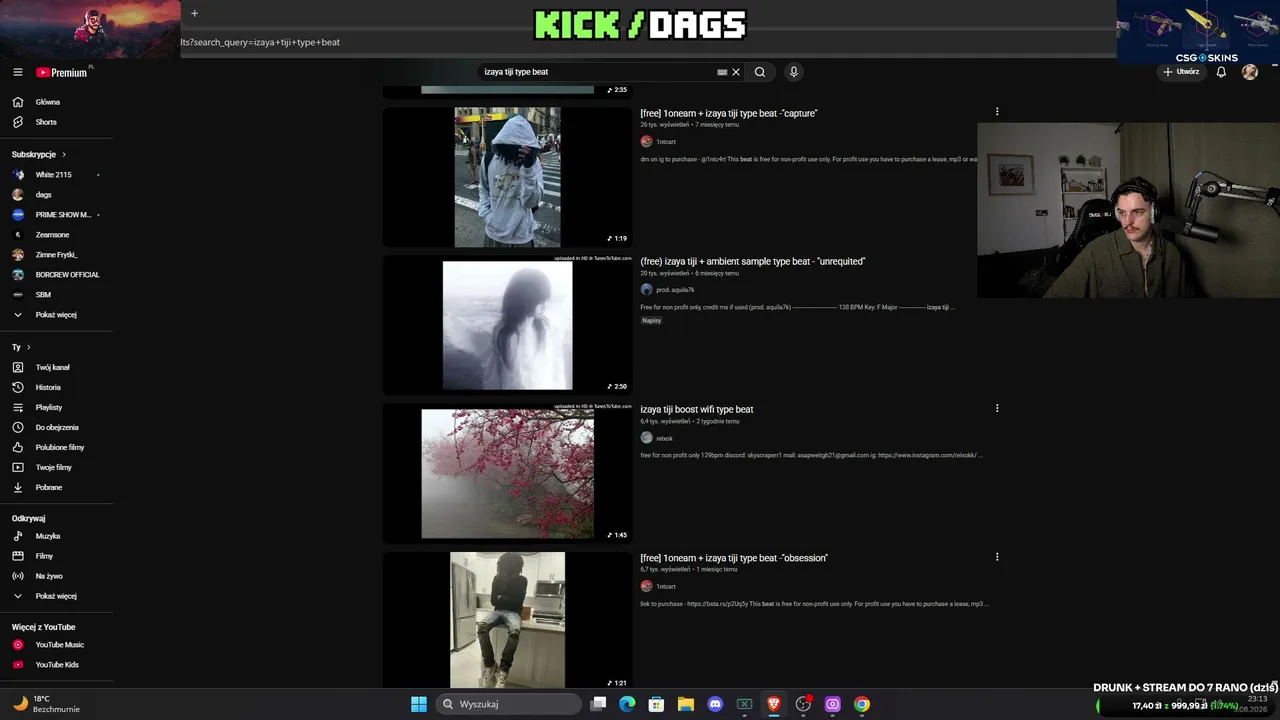1280x720 pixels.
Task: Open Playlisty in sidebar
Action: click(48, 407)
